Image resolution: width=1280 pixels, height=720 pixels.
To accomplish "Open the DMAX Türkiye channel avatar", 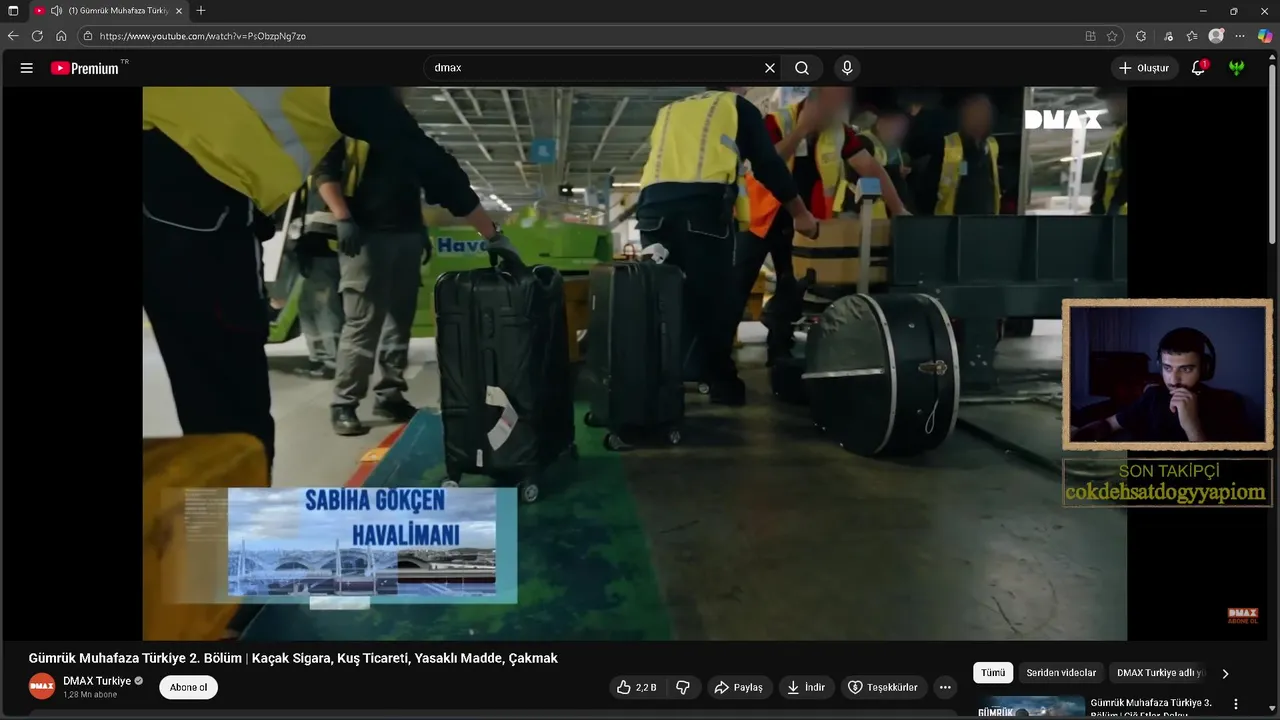I will point(42,686).
